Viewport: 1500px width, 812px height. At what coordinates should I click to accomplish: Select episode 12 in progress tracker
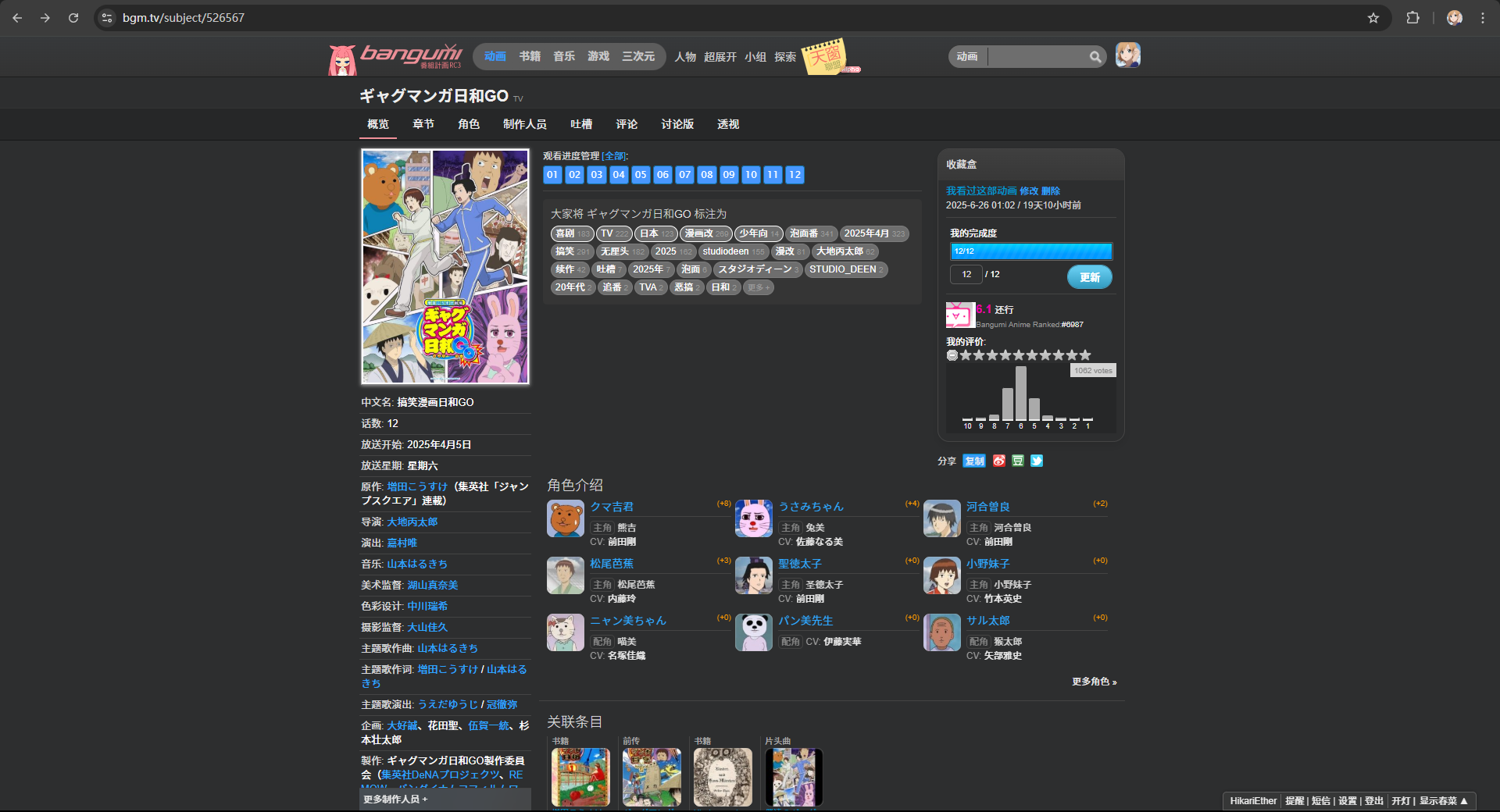click(x=795, y=174)
